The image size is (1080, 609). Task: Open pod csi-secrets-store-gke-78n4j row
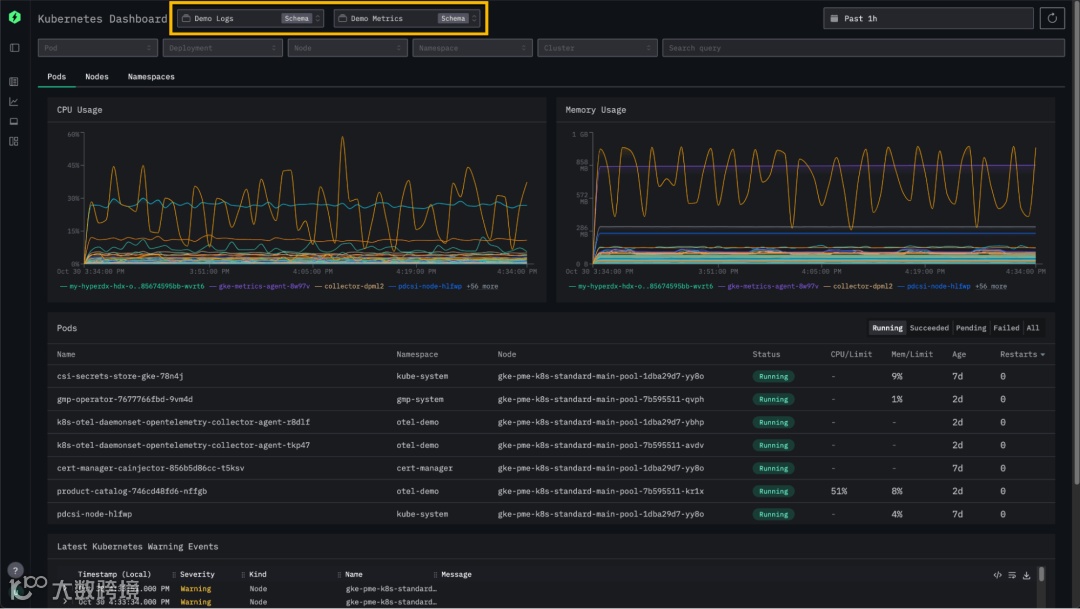[120, 377]
